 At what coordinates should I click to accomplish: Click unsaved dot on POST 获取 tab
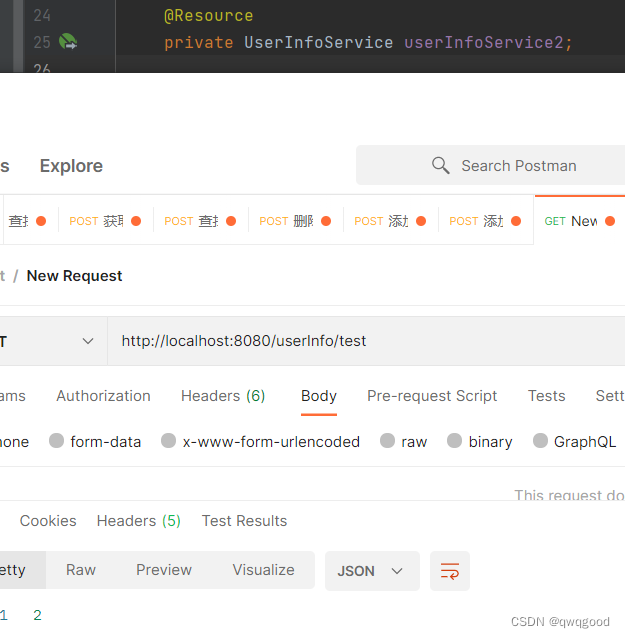tap(136, 221)
